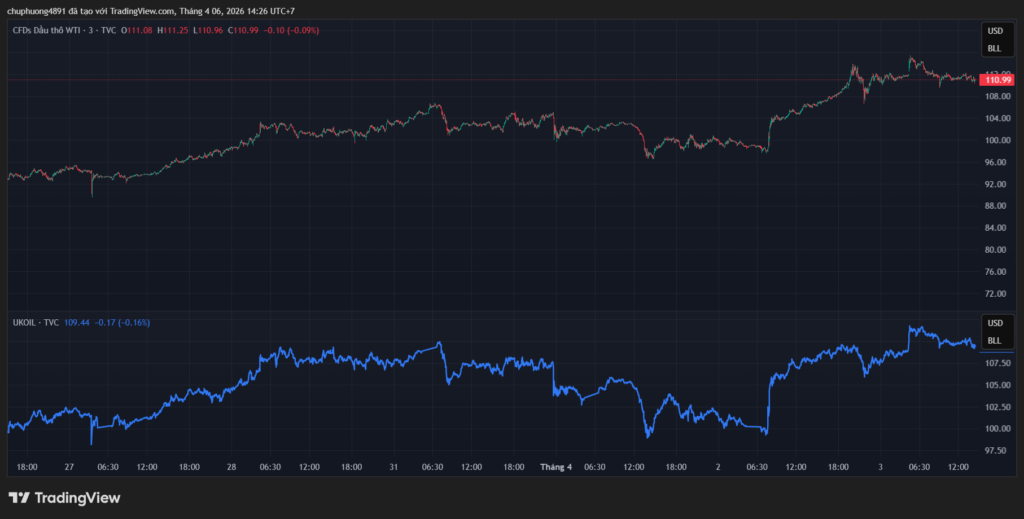Click the TradingView logo icon

(18, 497)
